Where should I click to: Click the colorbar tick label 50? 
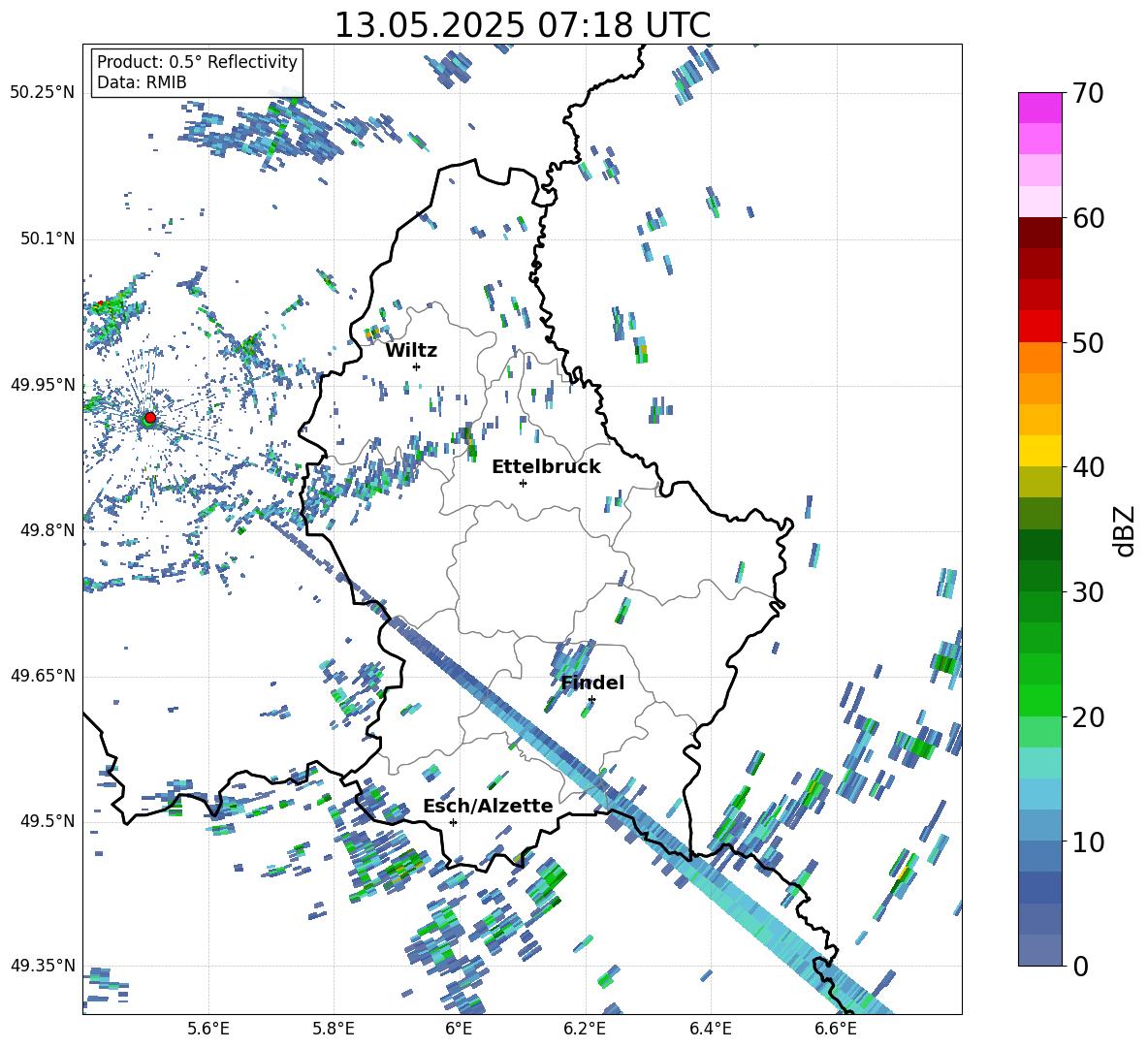(1088, 343)
